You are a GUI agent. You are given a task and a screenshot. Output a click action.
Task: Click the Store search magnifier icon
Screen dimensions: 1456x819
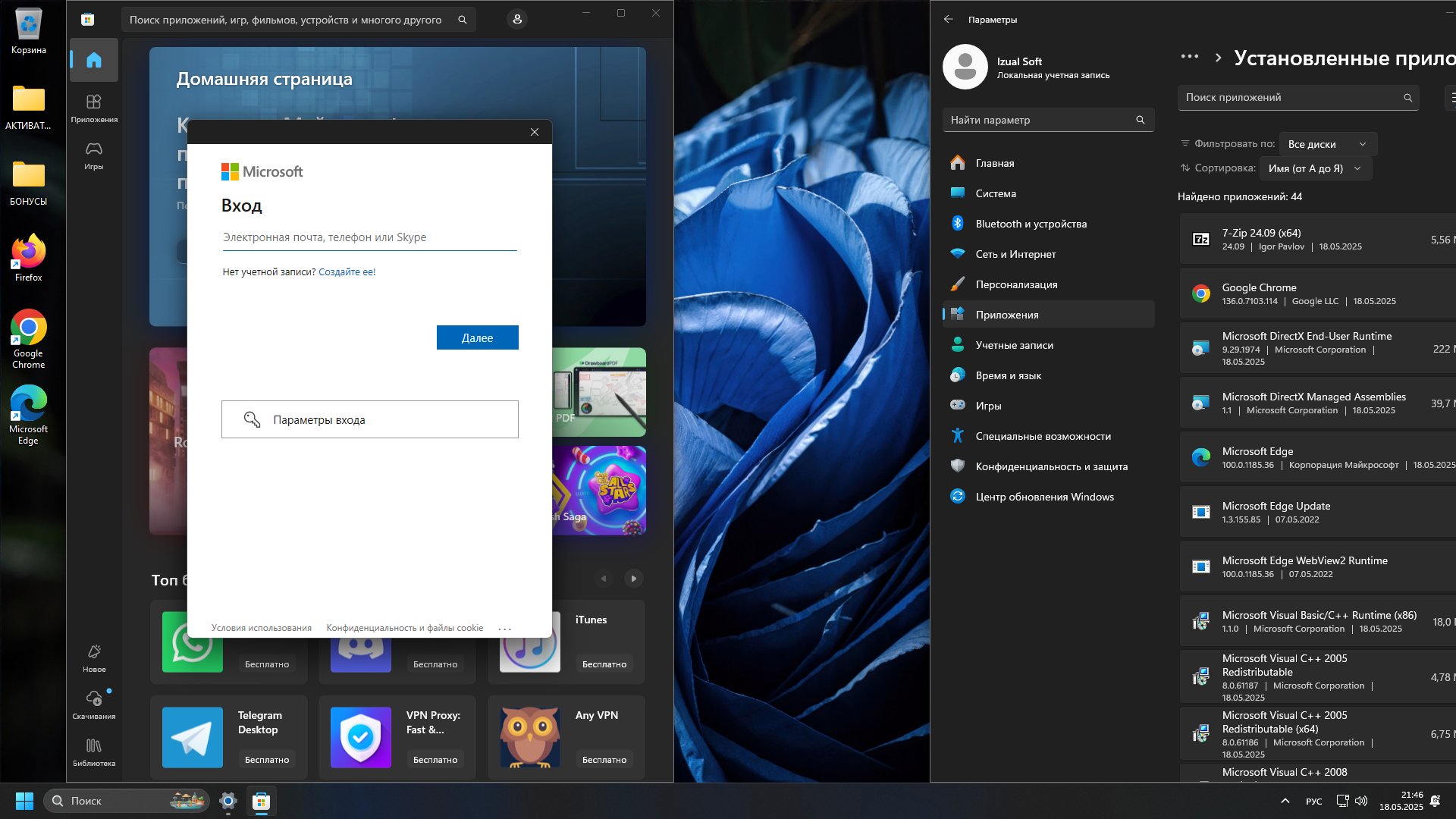[463, 20]
